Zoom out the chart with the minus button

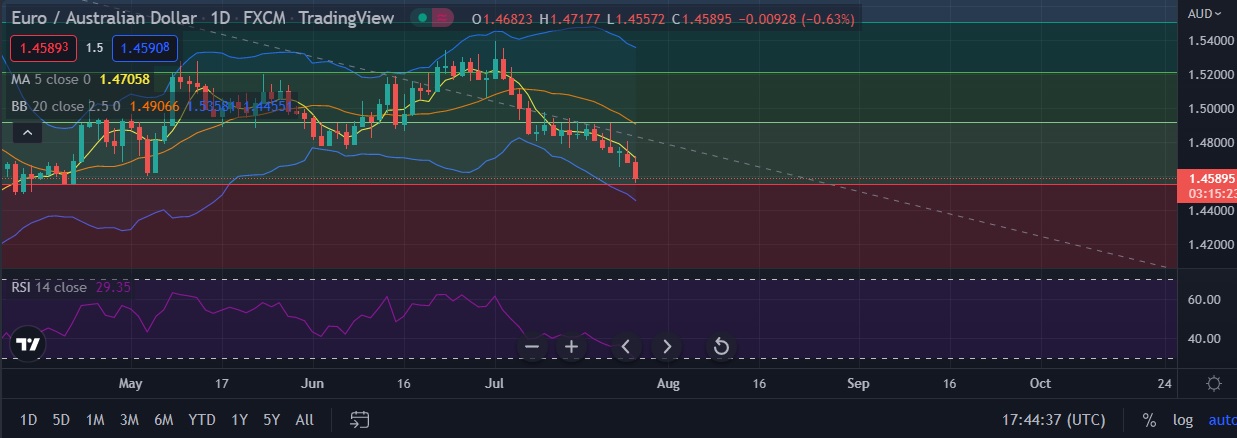tap(532, 347)
